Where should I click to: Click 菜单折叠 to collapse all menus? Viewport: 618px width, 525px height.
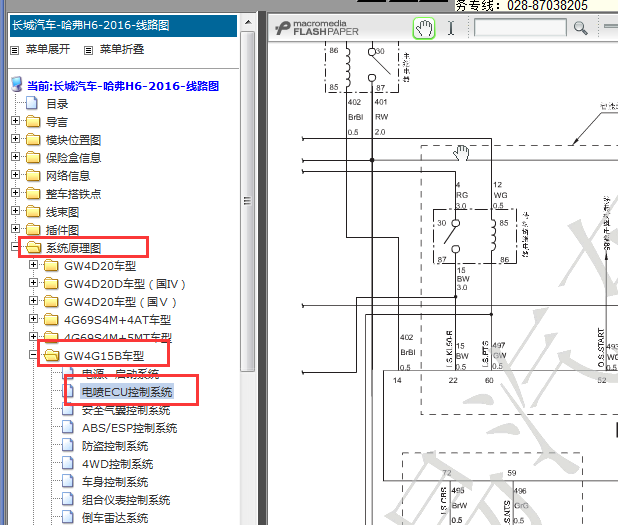click(x=122, y=49)
